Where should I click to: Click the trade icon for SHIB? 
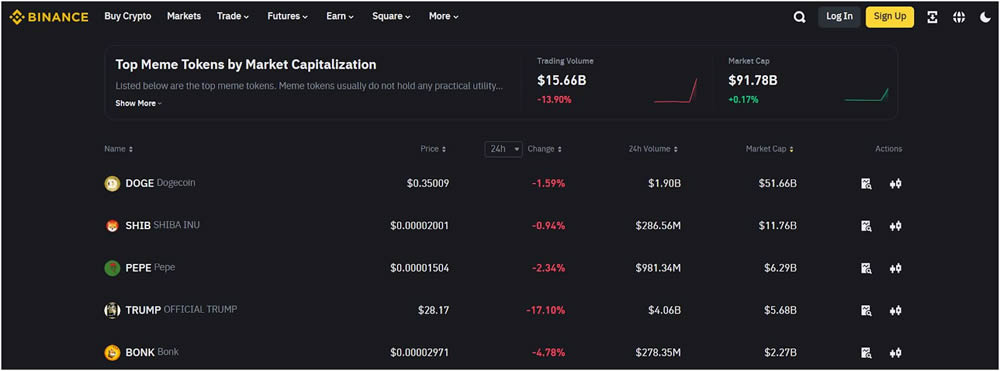[x=895, y=226]
